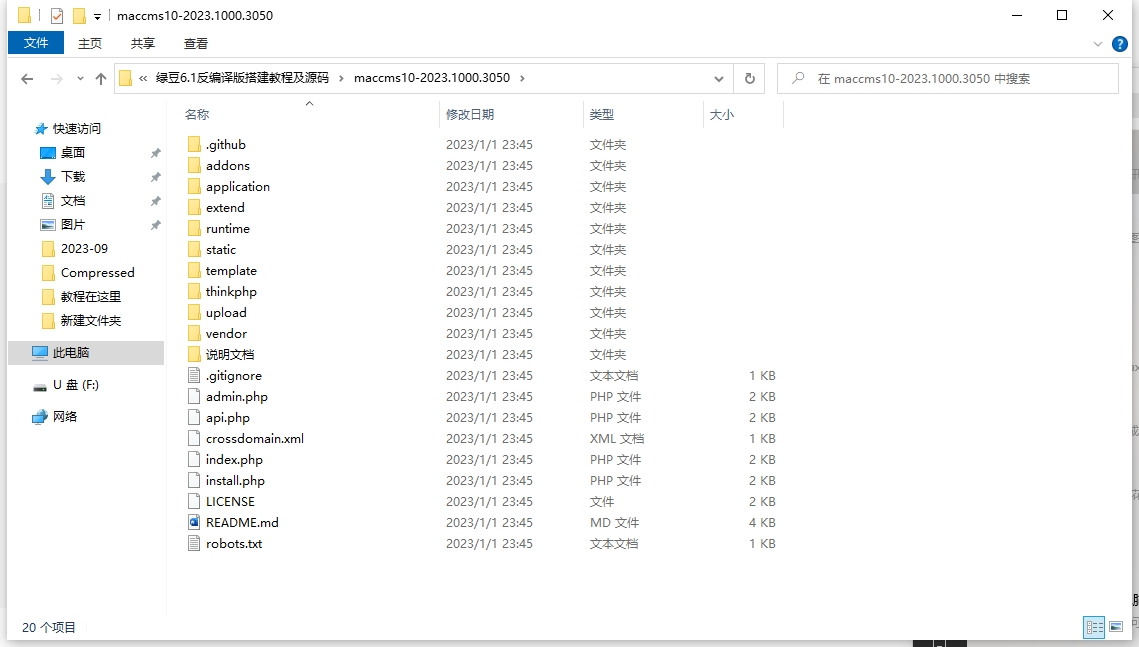Select the 说明文档 folder name

coord(230,354)
